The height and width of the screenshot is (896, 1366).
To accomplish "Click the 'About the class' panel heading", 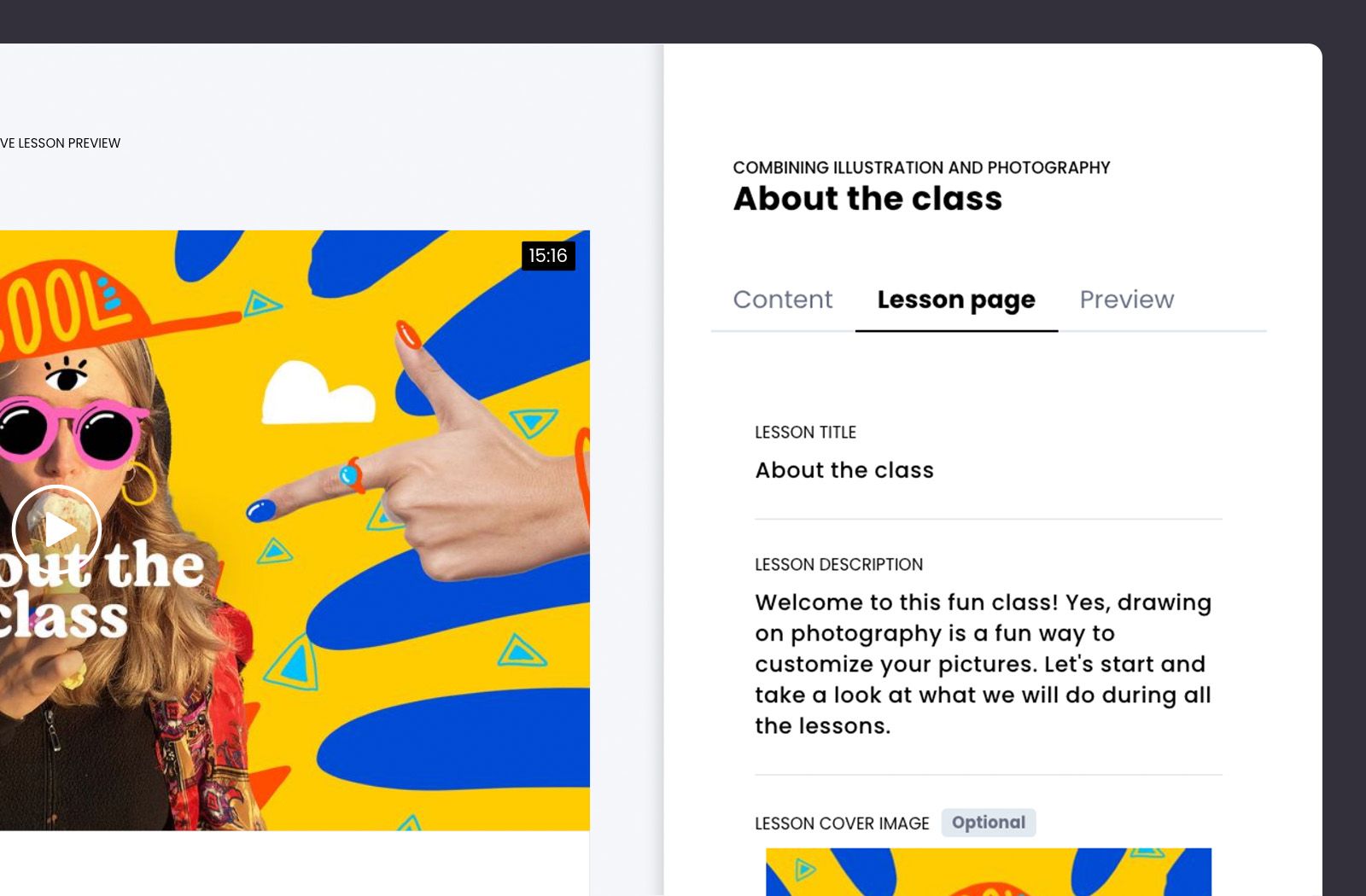I will pyautogui.click(x=867, y=199).
